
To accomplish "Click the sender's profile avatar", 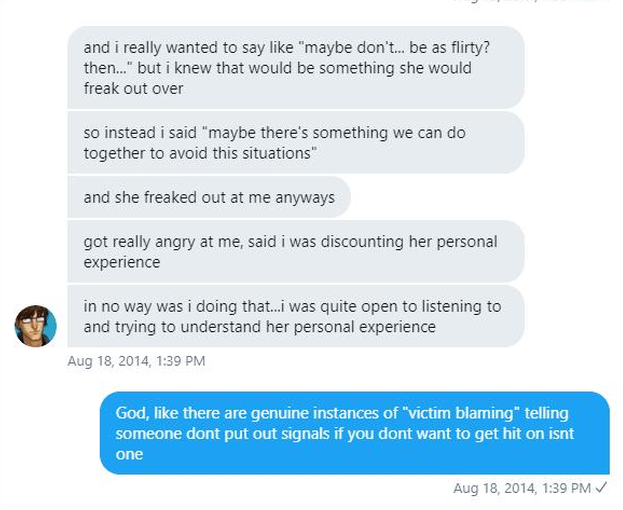I will 35,326.
